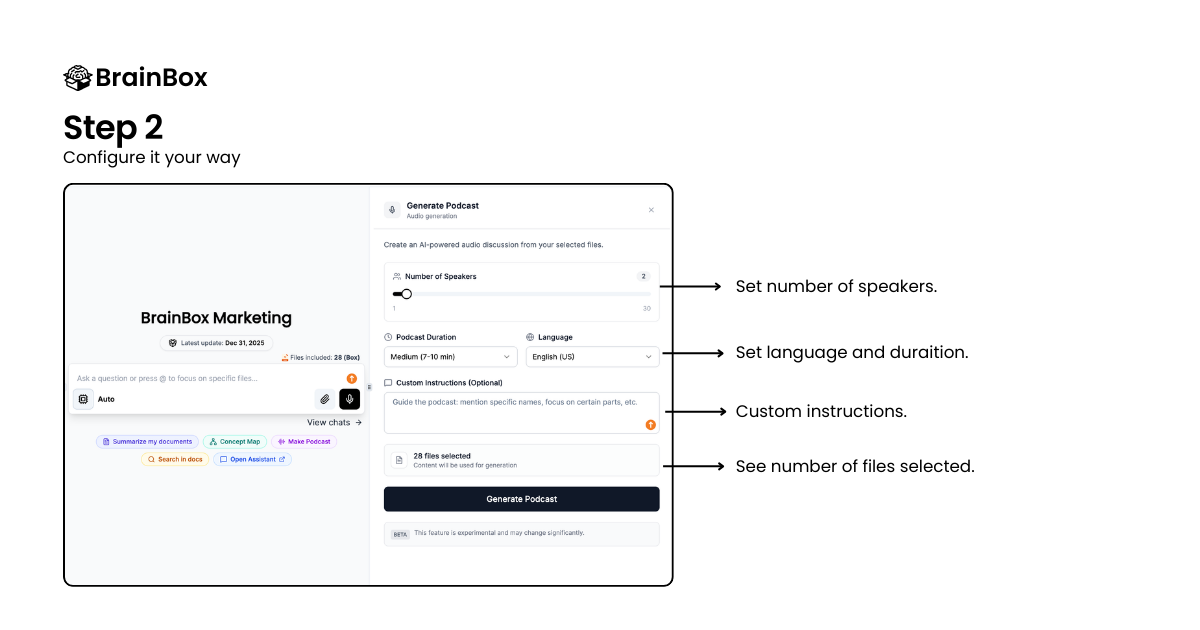Image resolution: width=1200 pixels, height=630 pixels.
Task: Click the BrainBox brain logo
Action: [78, 77]
